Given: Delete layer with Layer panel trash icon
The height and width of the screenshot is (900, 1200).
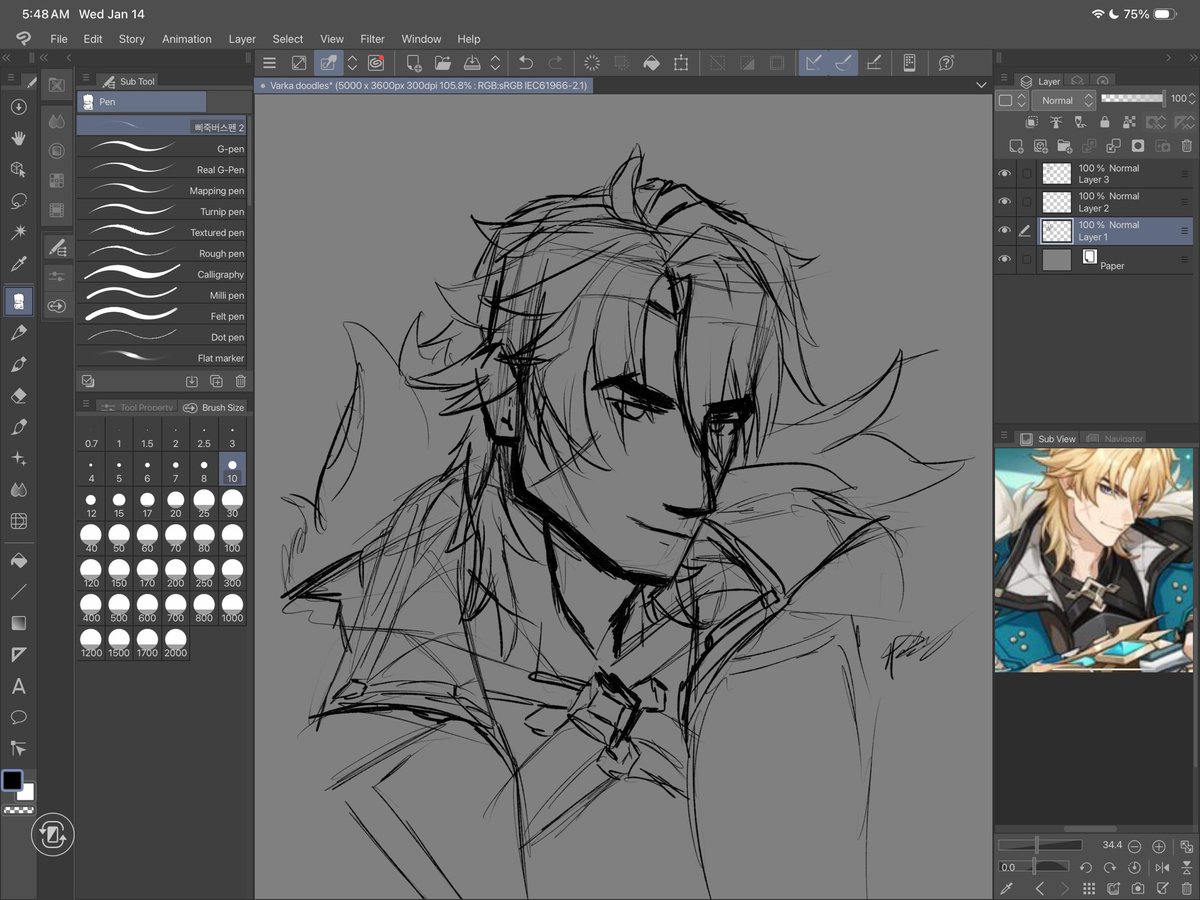Looking at the screenshot, I should 1187,145.
